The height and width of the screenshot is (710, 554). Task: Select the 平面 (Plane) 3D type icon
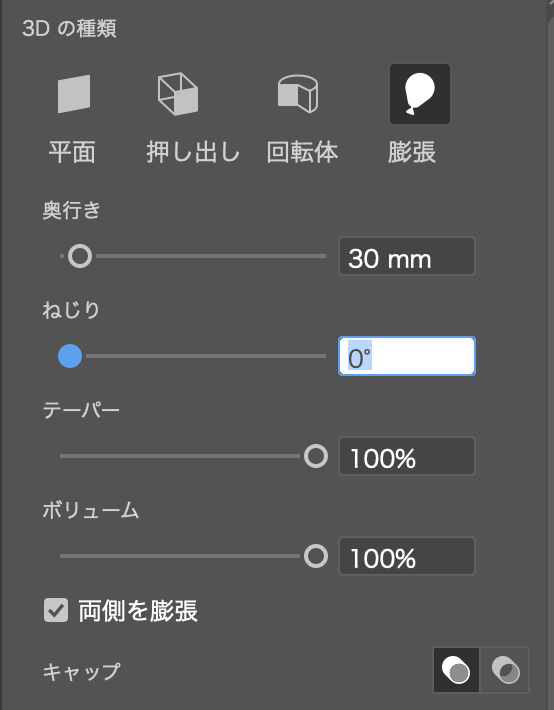[74, 94]
